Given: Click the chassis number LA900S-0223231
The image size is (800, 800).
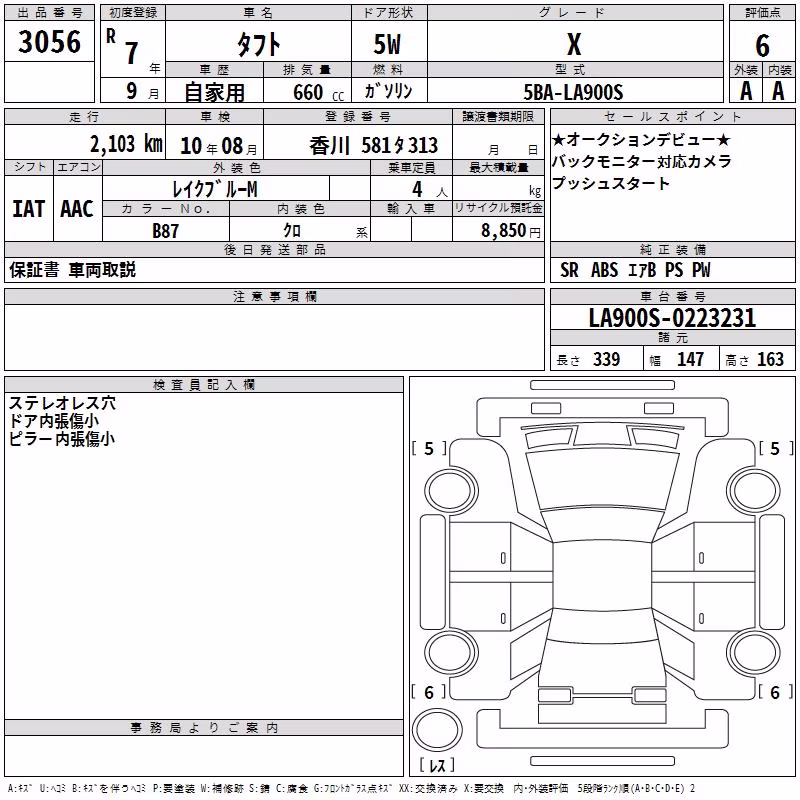Looking at the screenshot, I should coord(672,318).
